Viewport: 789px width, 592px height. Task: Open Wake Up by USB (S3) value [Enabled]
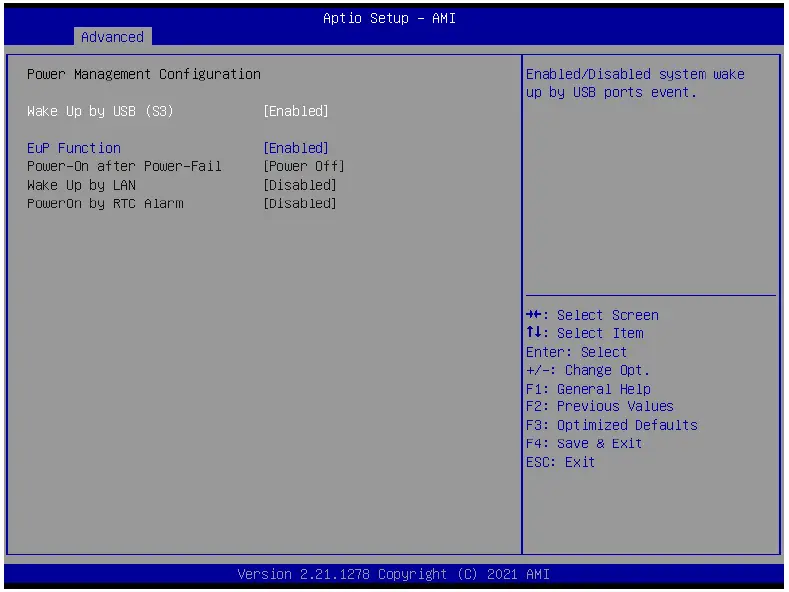coord(296,111)
